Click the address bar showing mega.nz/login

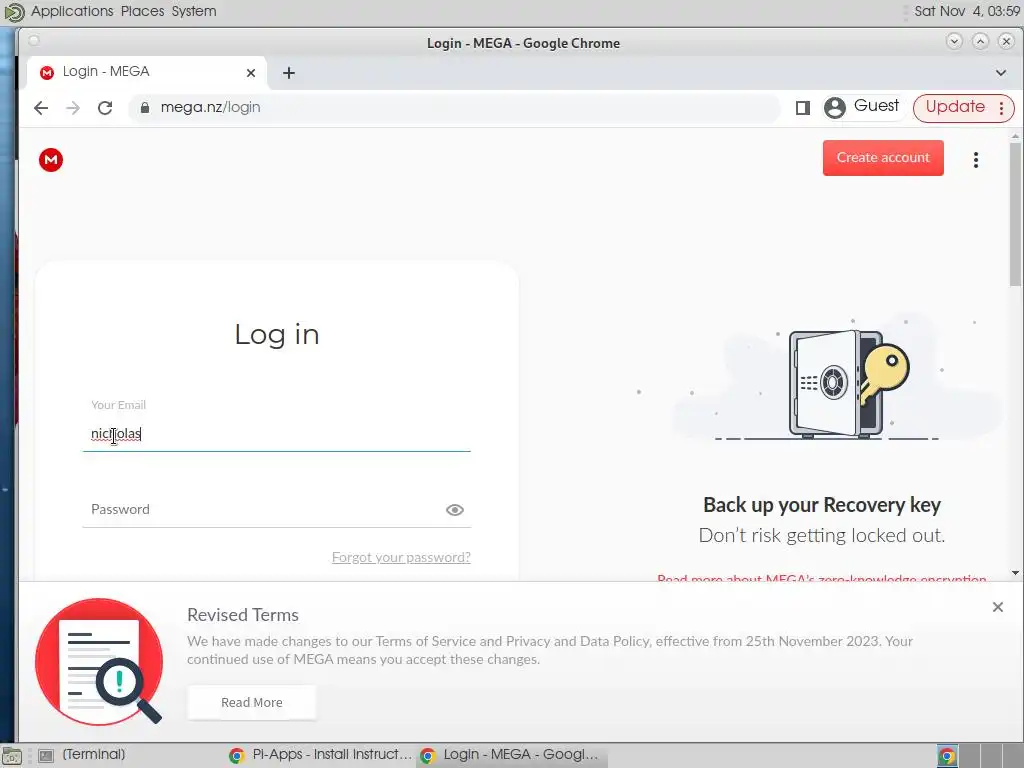pyautogui.click(x=454, y=108)
